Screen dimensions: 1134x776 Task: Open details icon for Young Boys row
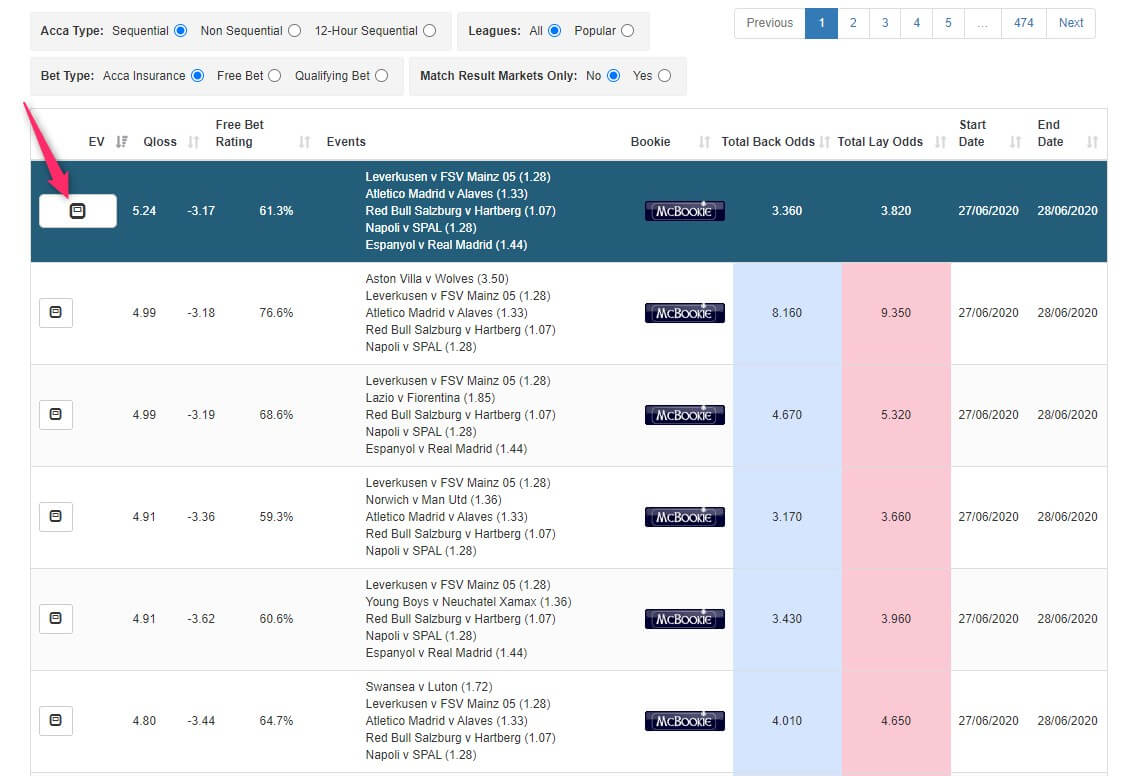[x=56, y=618]
